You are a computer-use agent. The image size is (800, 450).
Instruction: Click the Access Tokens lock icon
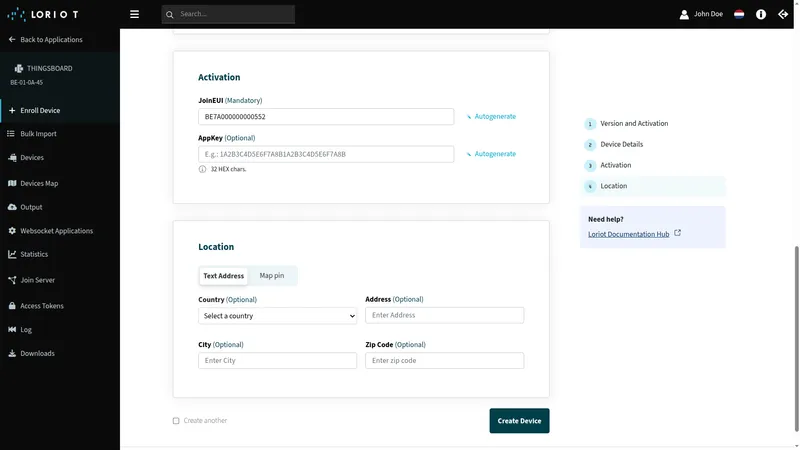pos(12,306)
